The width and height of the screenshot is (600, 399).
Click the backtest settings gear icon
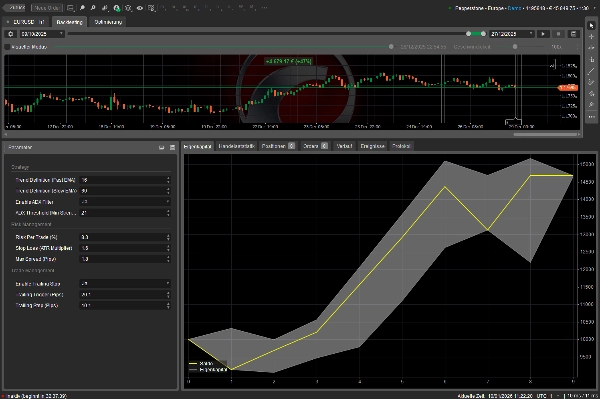11,34
